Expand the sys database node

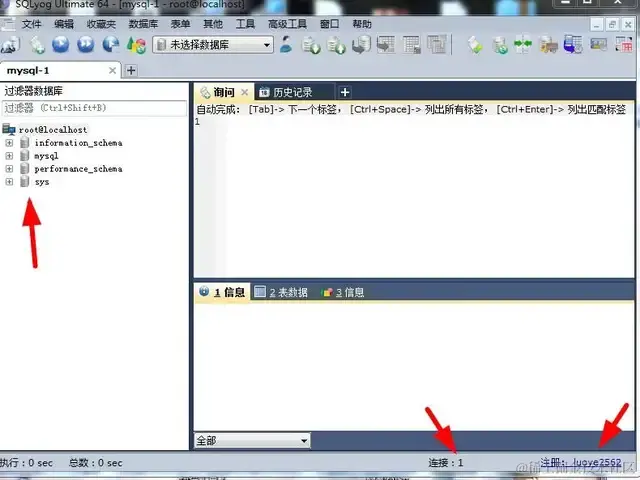[x=9, y=182]
